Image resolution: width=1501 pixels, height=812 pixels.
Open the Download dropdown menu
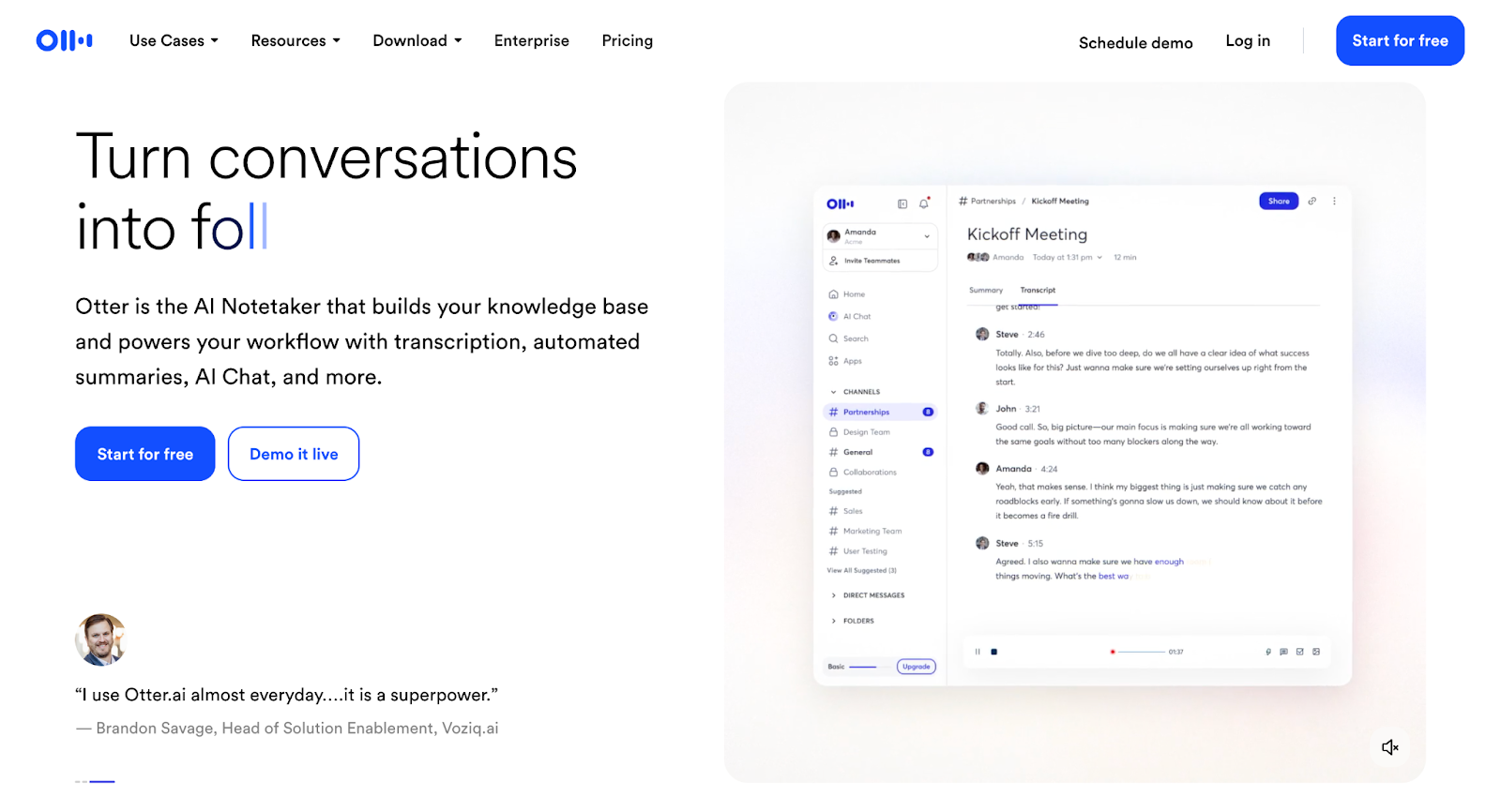(417, 40)
